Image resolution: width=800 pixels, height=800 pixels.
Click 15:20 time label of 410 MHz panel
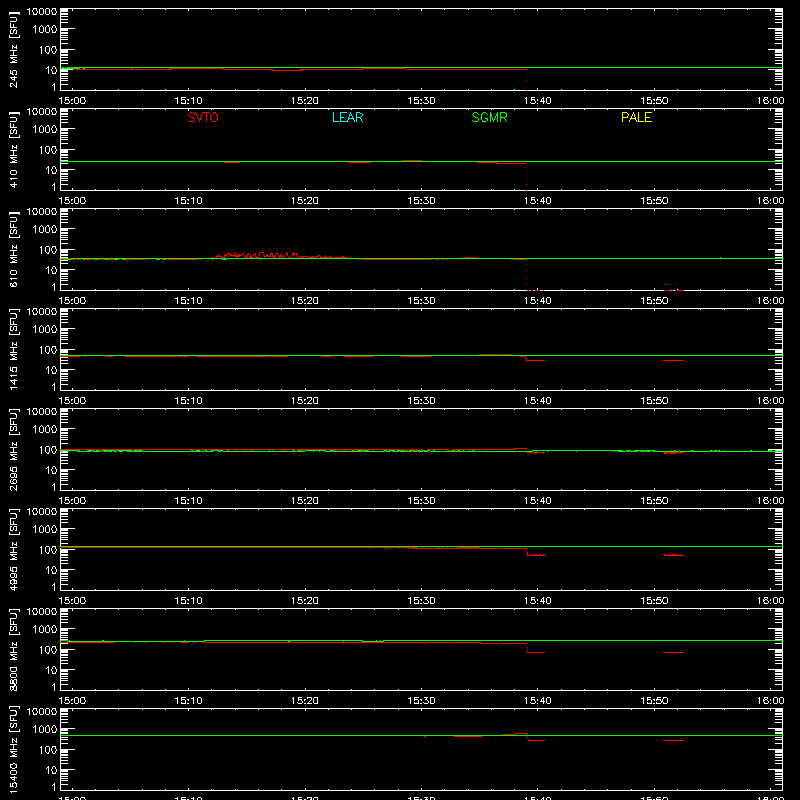point(305,201)
